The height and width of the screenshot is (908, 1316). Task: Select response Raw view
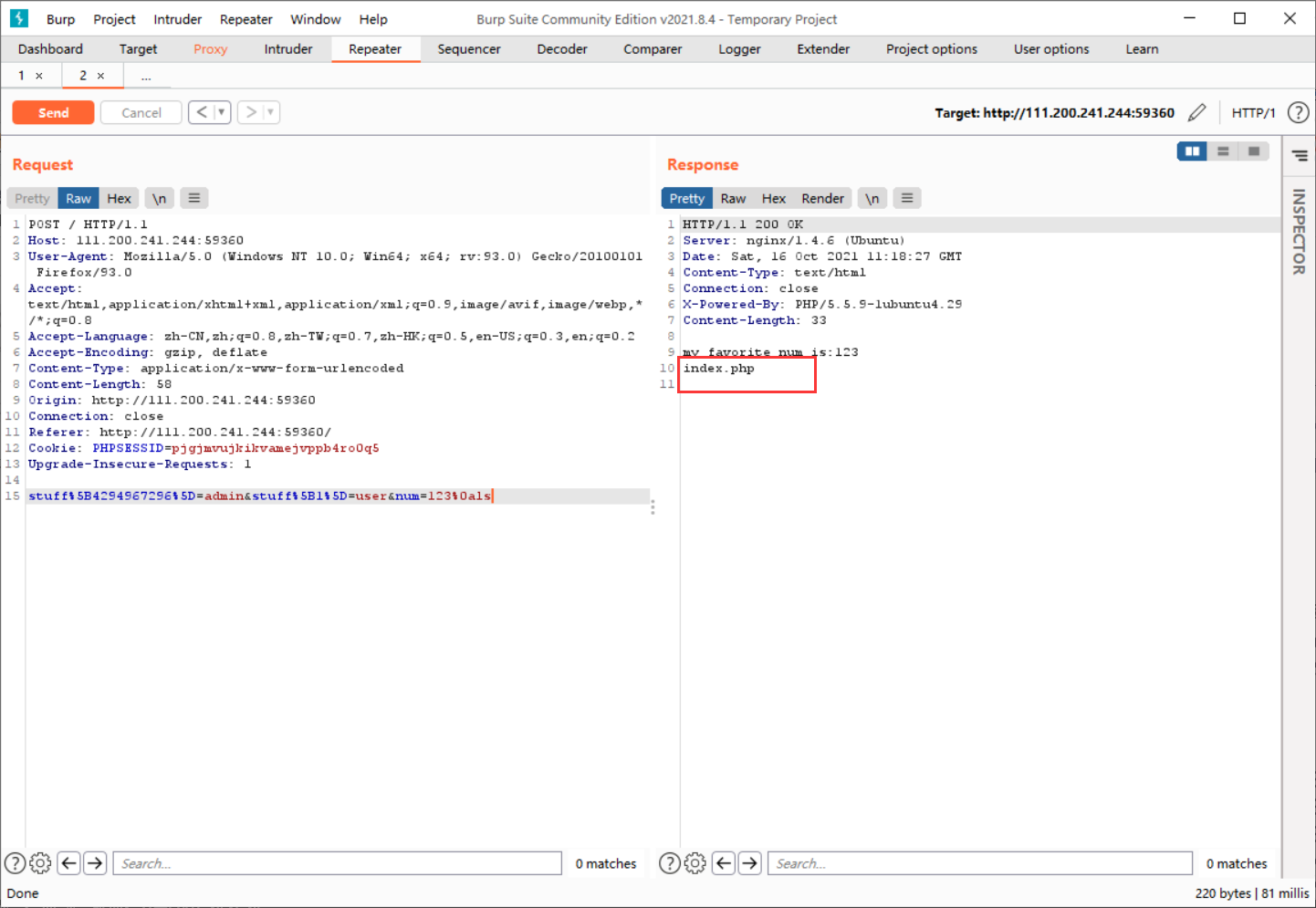(x=733, y=198)
